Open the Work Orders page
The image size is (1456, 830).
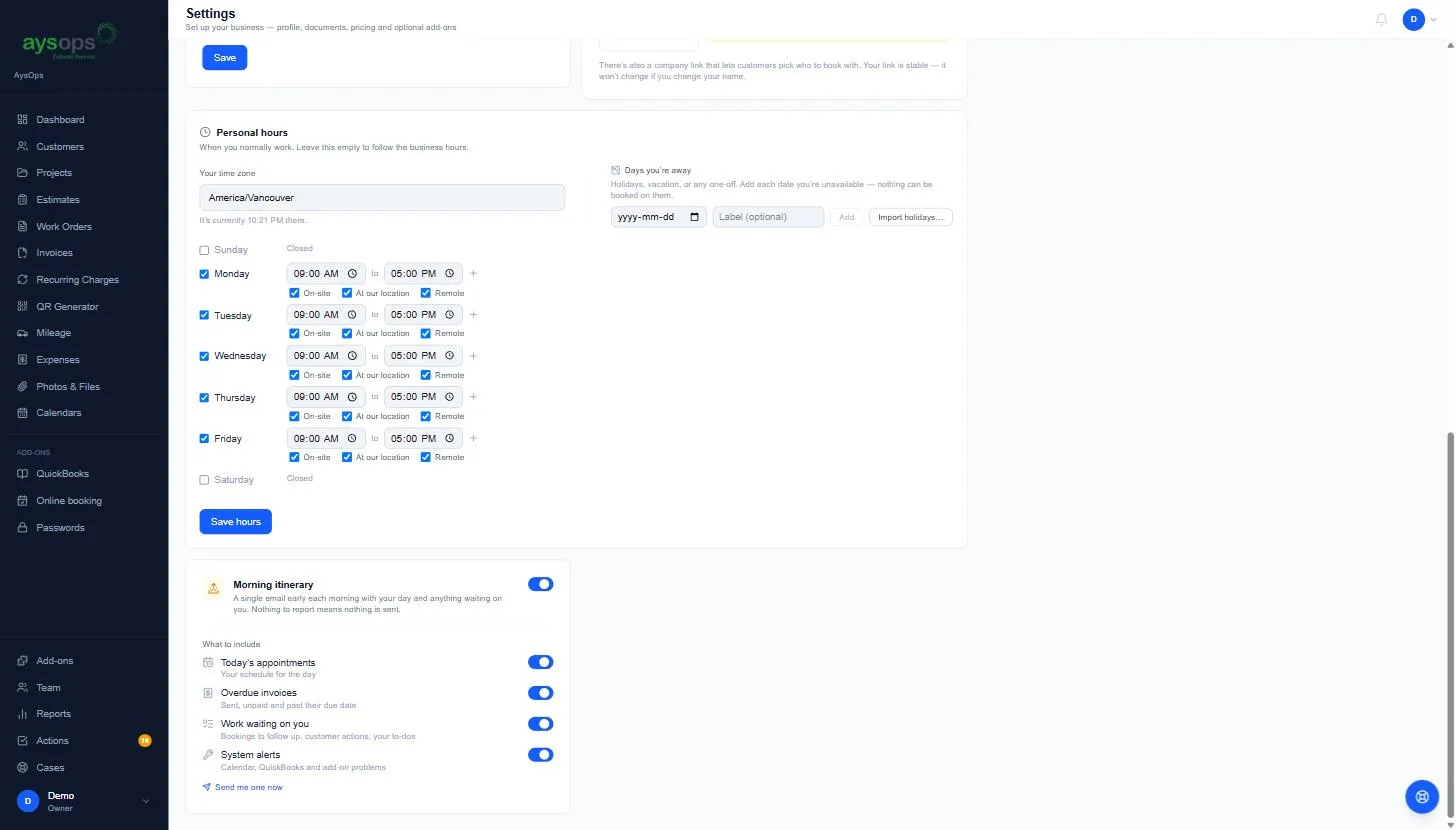(64, 227)
